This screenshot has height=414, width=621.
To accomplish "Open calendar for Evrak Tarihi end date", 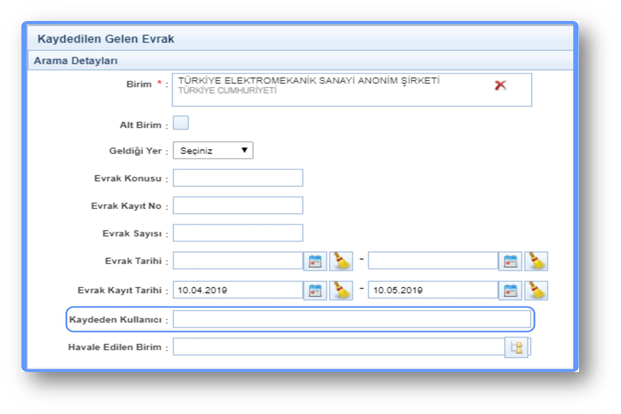I will pos(510,261).
